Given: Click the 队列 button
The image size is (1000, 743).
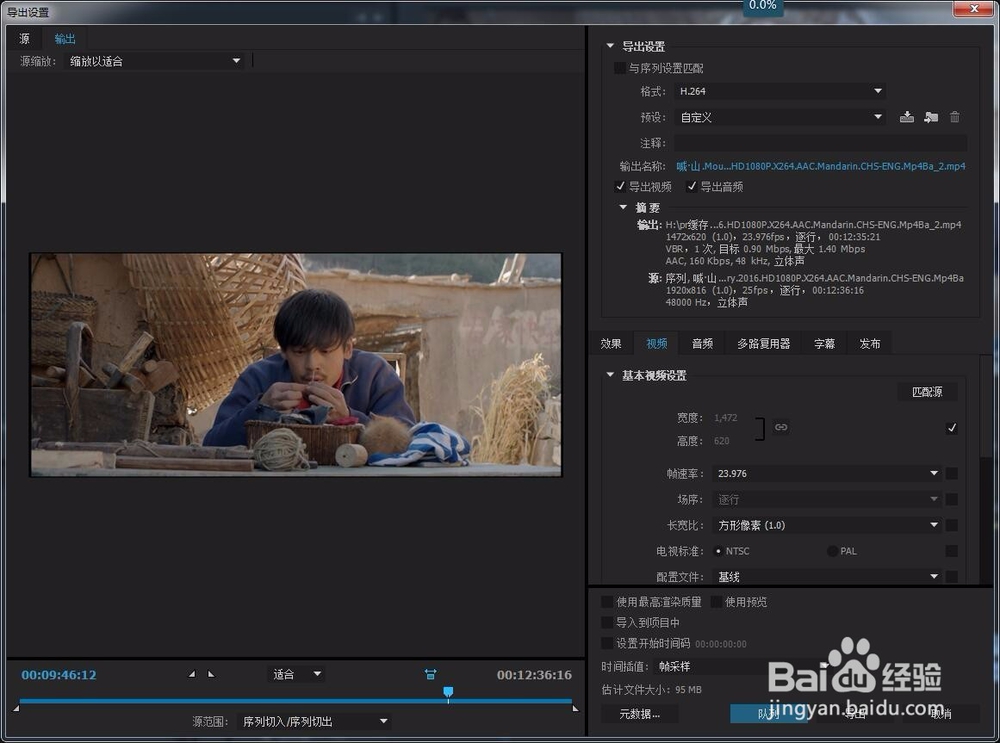Looking at the screenshot, I should (768, 714).
